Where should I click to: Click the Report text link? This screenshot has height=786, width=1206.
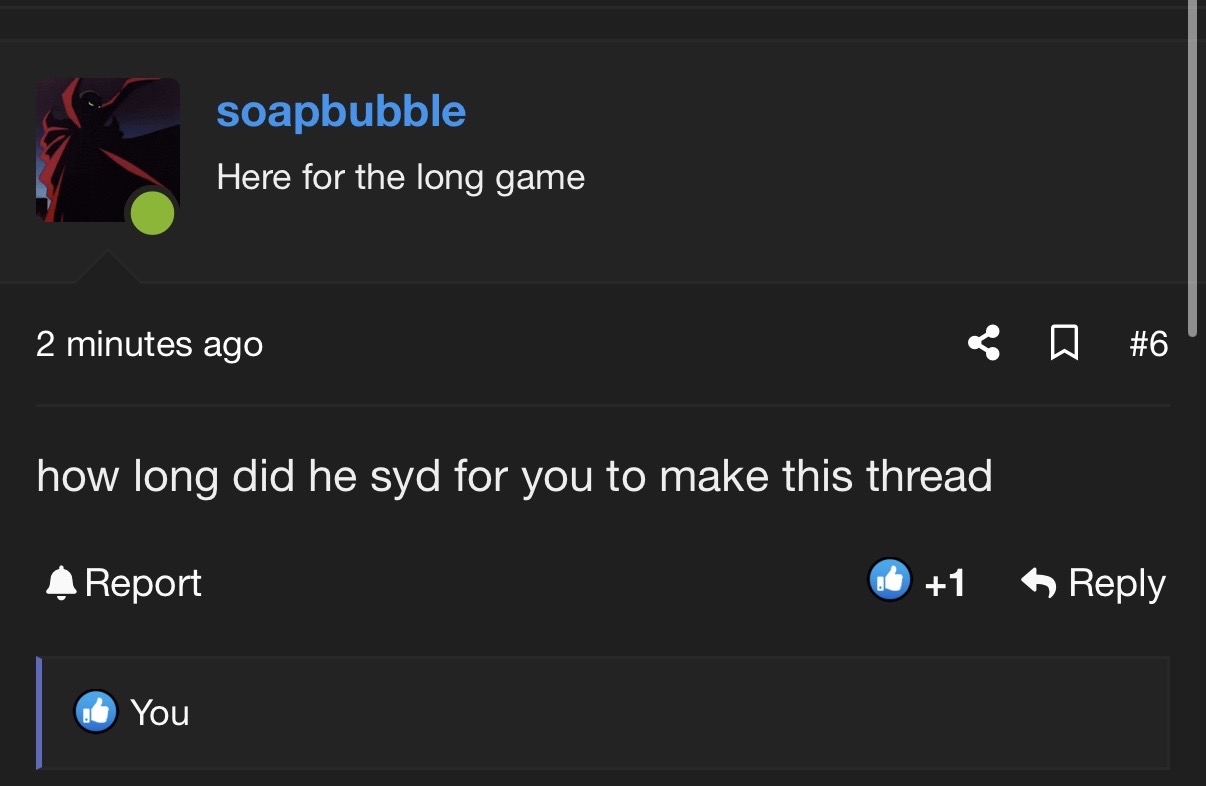tap(143, 583)
